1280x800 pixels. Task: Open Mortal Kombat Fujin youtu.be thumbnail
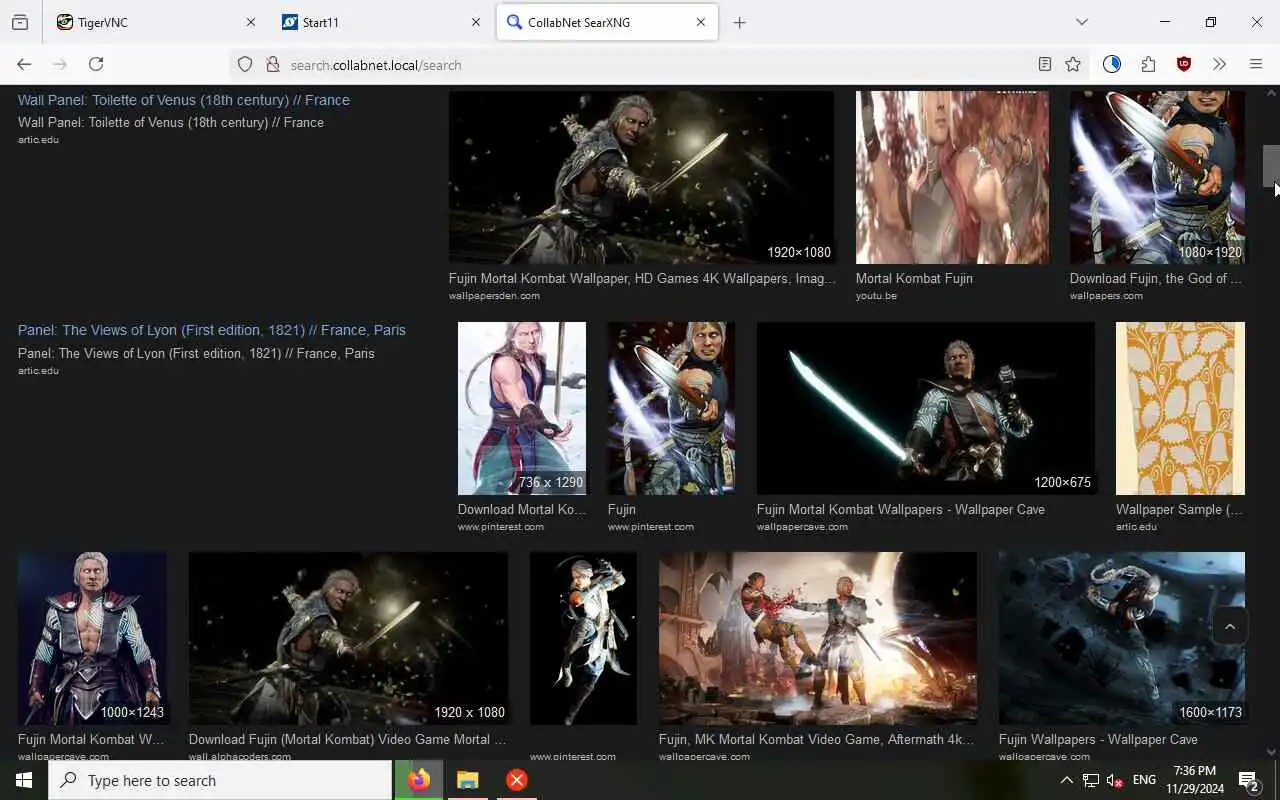pos(952,177)
